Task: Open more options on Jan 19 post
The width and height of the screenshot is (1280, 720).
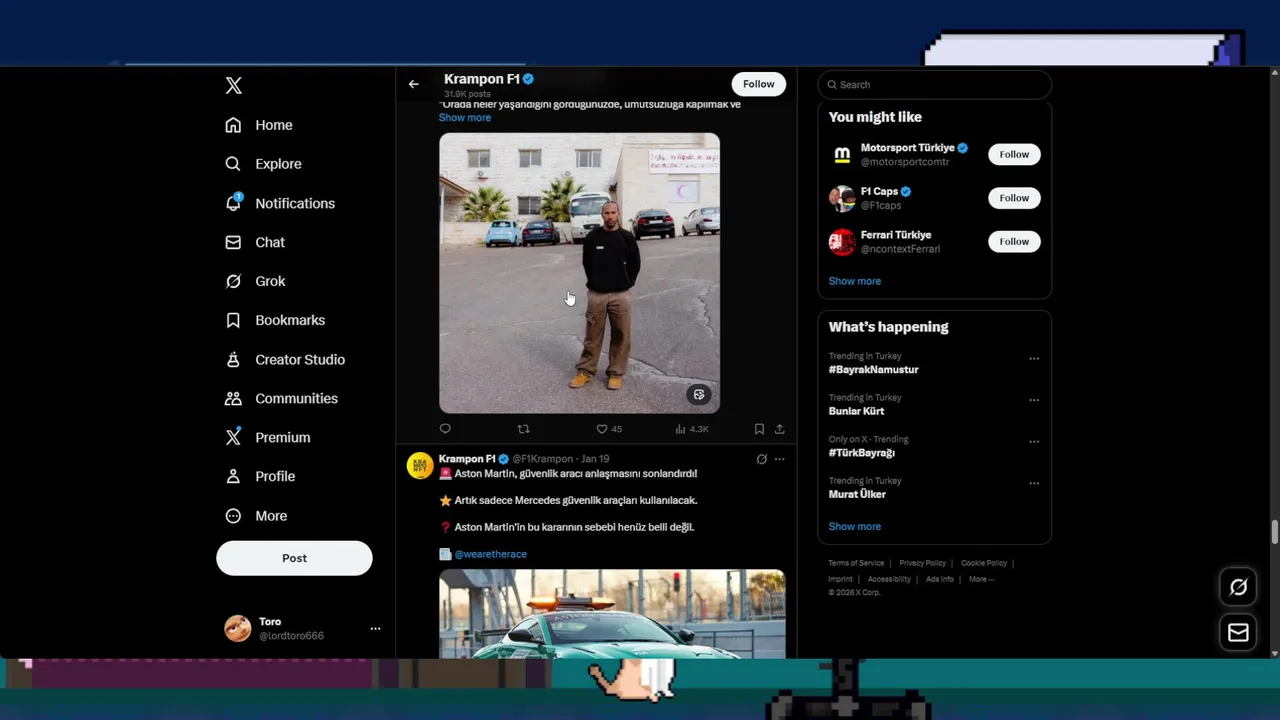Action: (780, 459)
